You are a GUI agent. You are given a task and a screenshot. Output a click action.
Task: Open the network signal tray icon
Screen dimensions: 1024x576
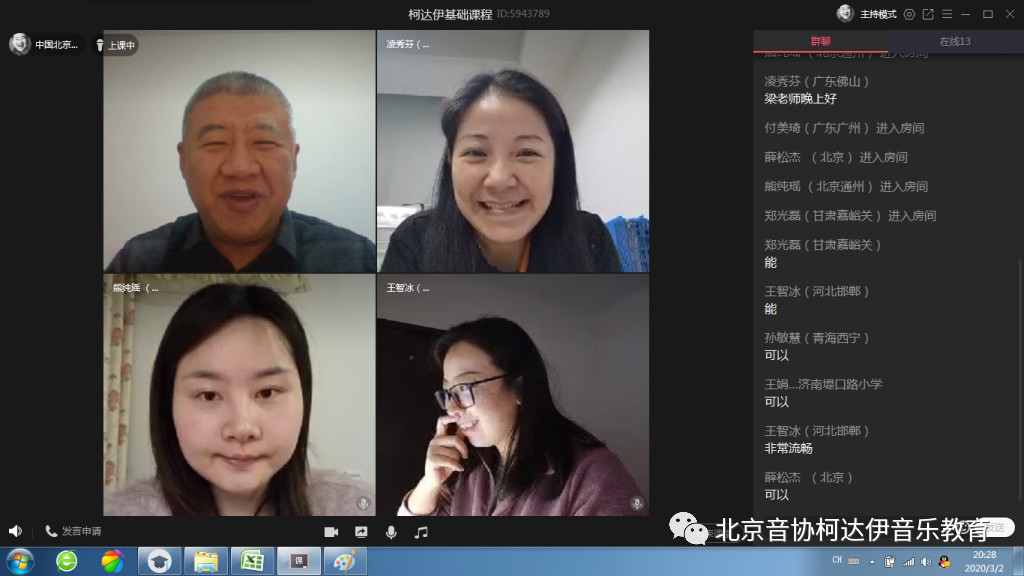[x=908, y=562]
